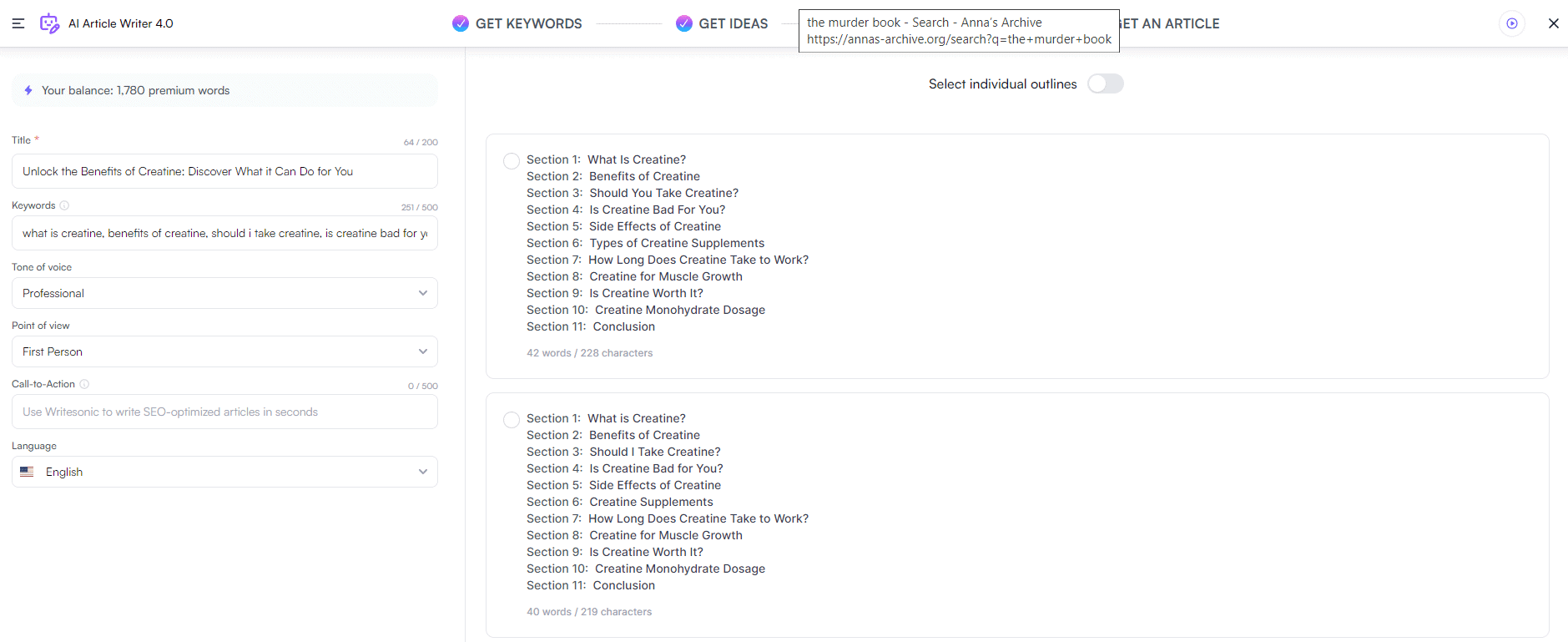The height and width of the screenshot is (642, 1568).
Task: Click the Get Keywords checkmark icon
Action: pyautogui.click(x=461, y=23)
